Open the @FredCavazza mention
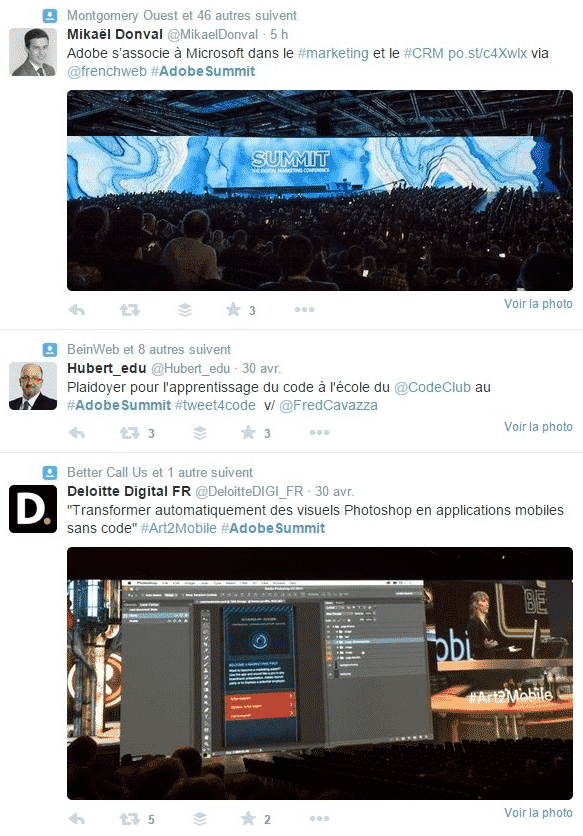Screen dimensions: 583x836 click(329, 405)
